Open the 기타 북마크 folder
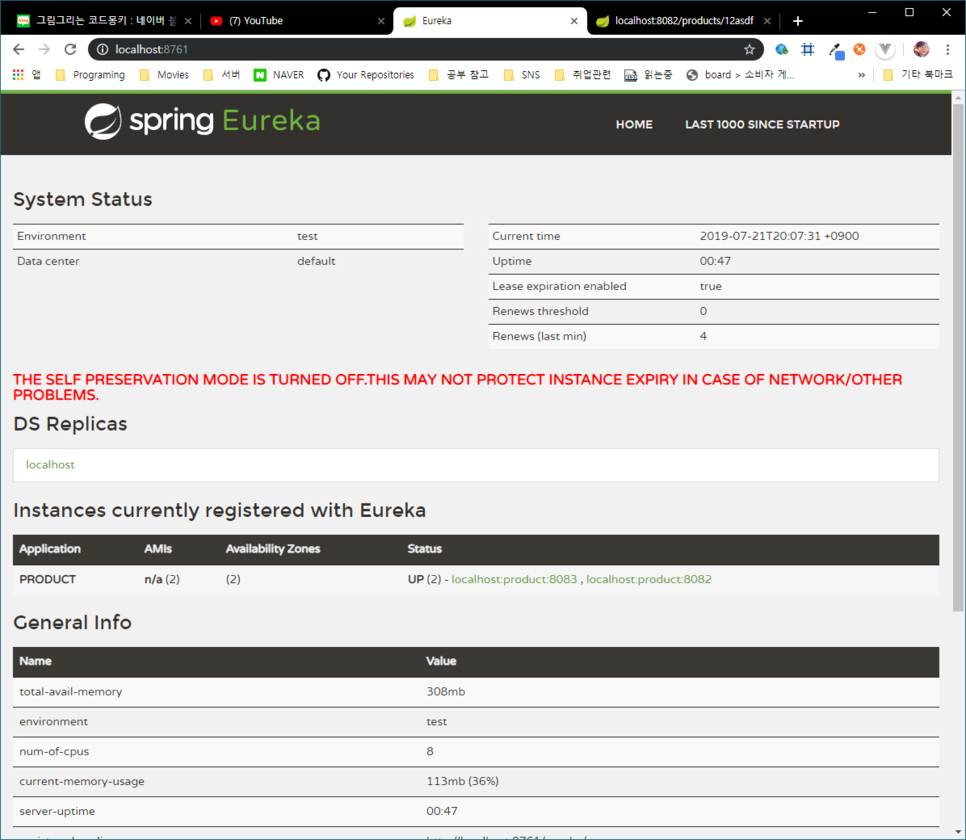The height and width of the screenshot is (840, 966). click(x=918, y=75)
